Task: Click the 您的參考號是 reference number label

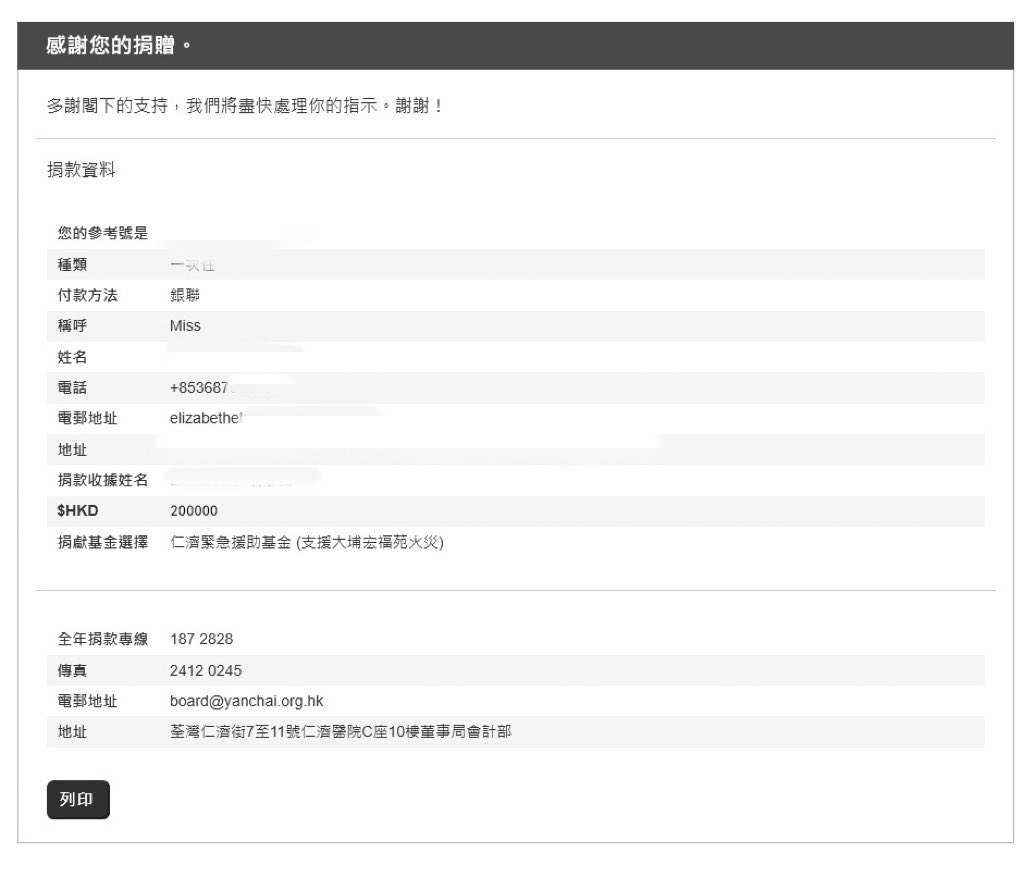Action: [x=103, y=234]
